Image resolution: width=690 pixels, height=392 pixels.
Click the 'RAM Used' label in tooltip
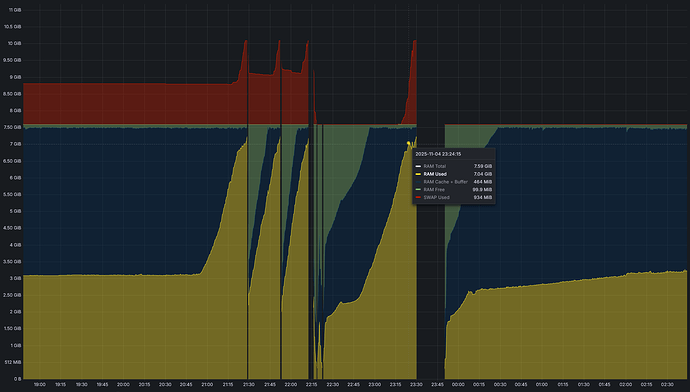tap(435, 174)
